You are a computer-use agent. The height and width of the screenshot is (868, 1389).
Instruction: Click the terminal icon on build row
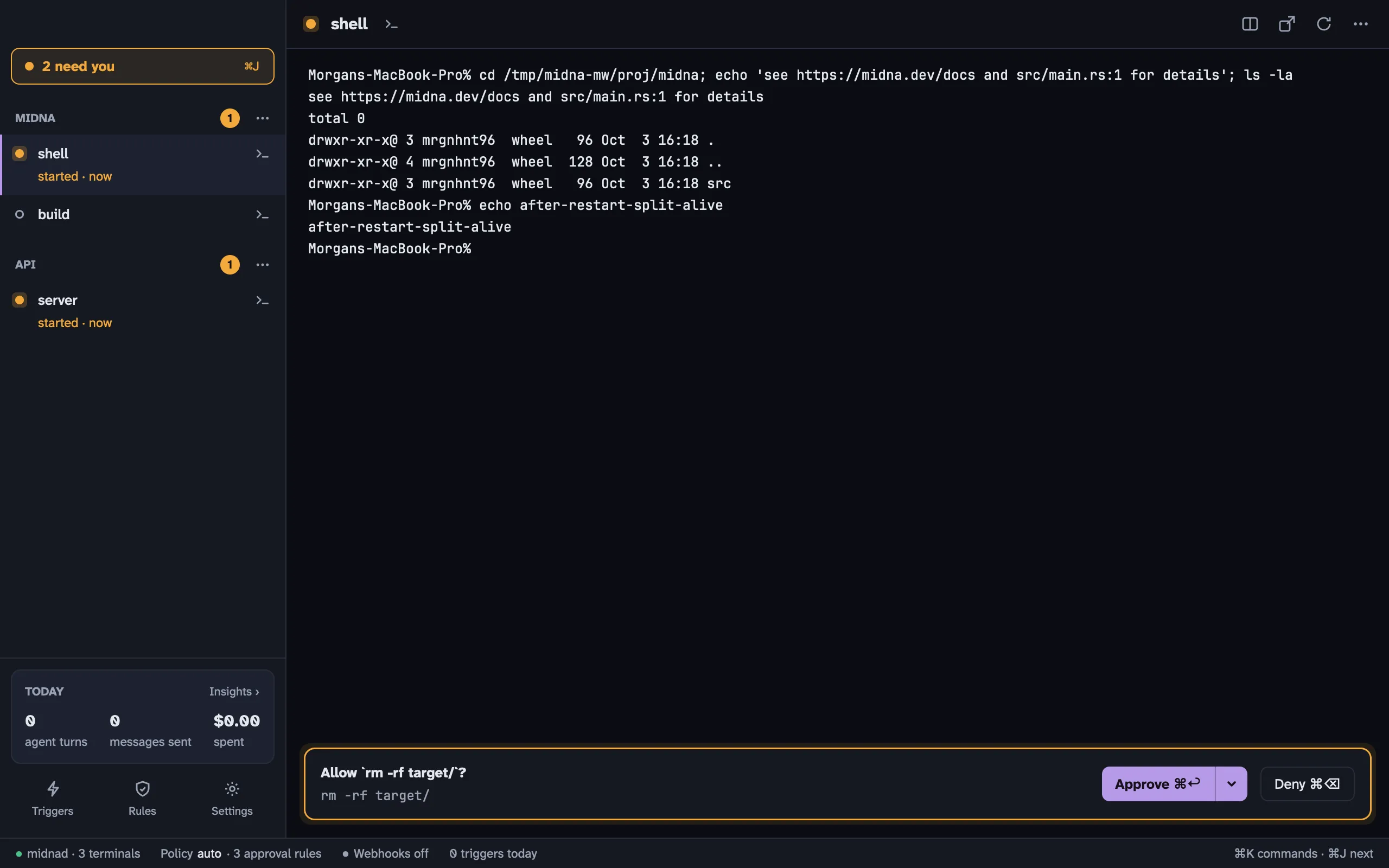pyautogui.click(x=262, y=215)
